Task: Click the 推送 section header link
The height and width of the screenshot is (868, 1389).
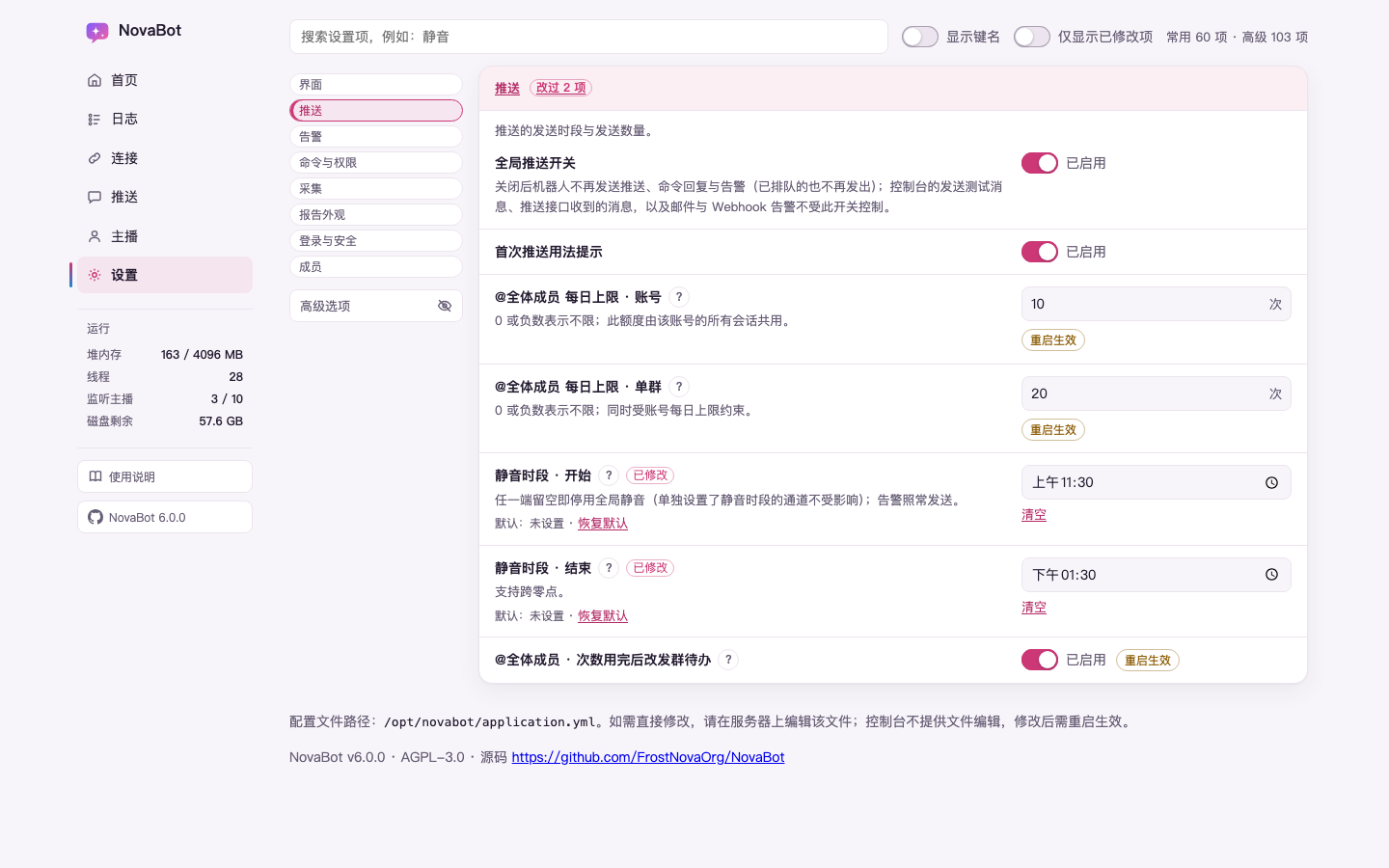Action: (x=507, y=89)
